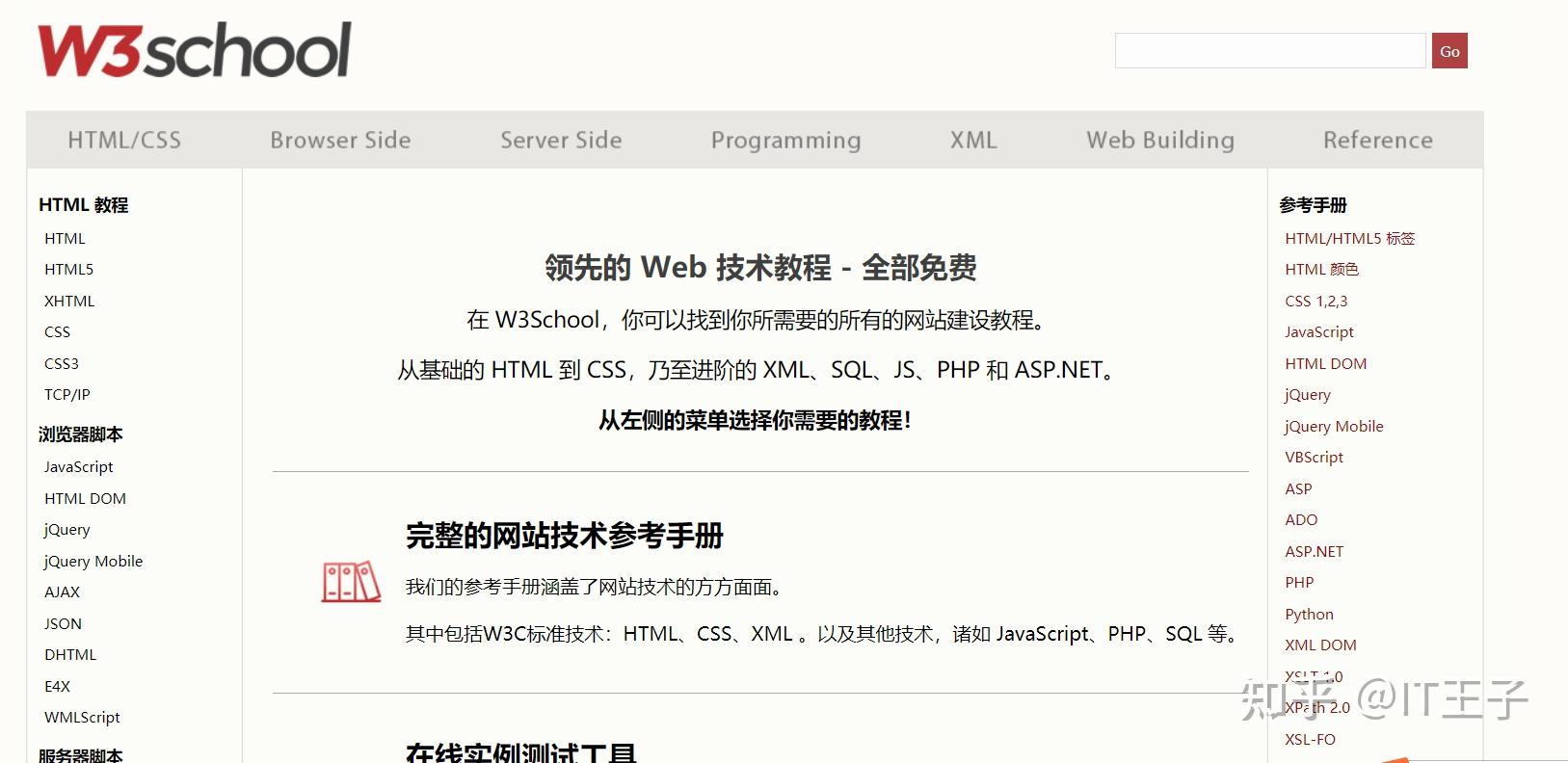Click the 参考手册 sidebar section heading
The width and height of the screenshot is (1568, 763).
click(x=1313, y=205)
